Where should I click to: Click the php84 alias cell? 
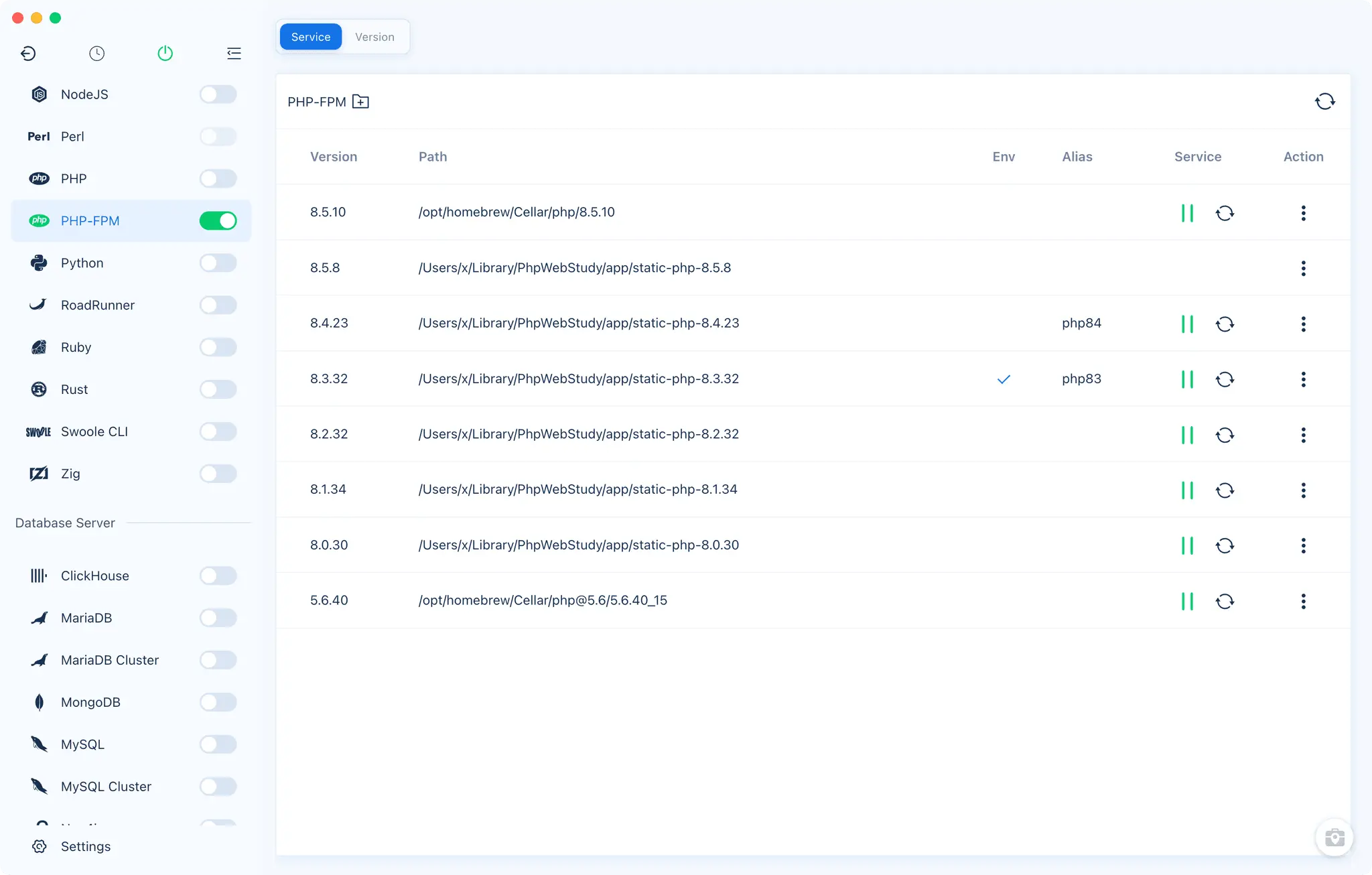(1081, 323)
